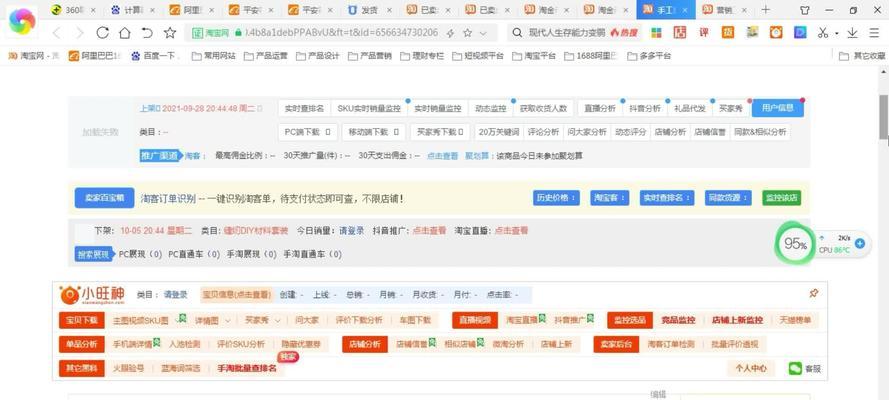Click the blue plus icon on CPU widget

[860, 244]
